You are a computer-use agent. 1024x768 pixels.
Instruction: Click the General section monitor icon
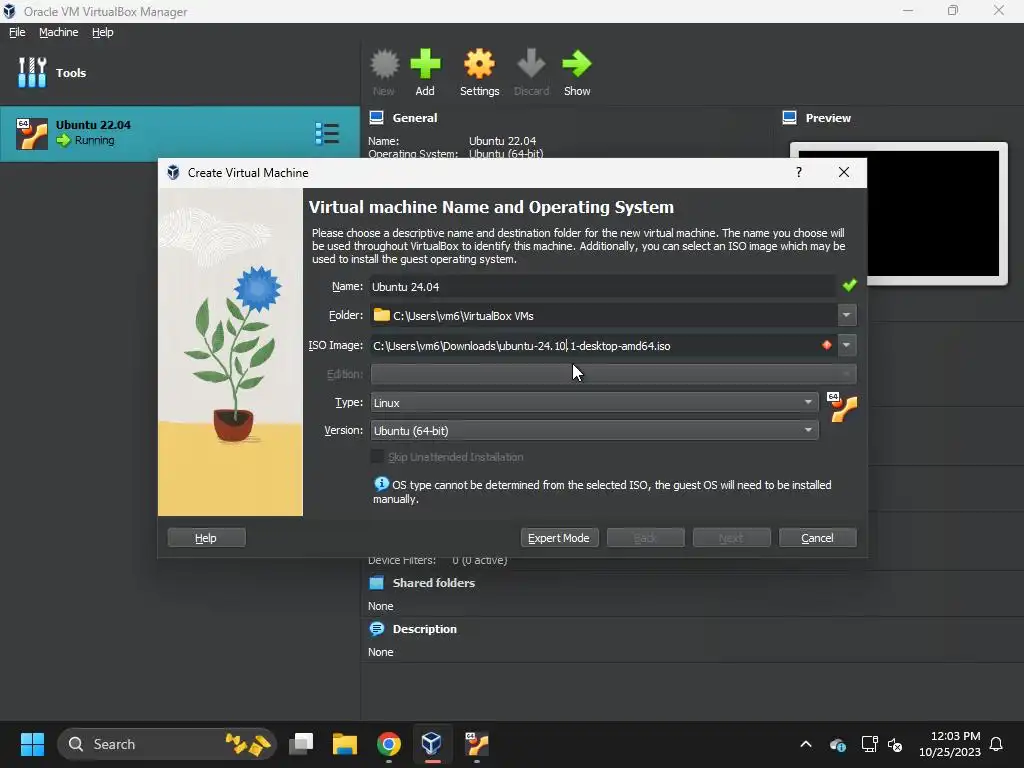click(376, 118)
